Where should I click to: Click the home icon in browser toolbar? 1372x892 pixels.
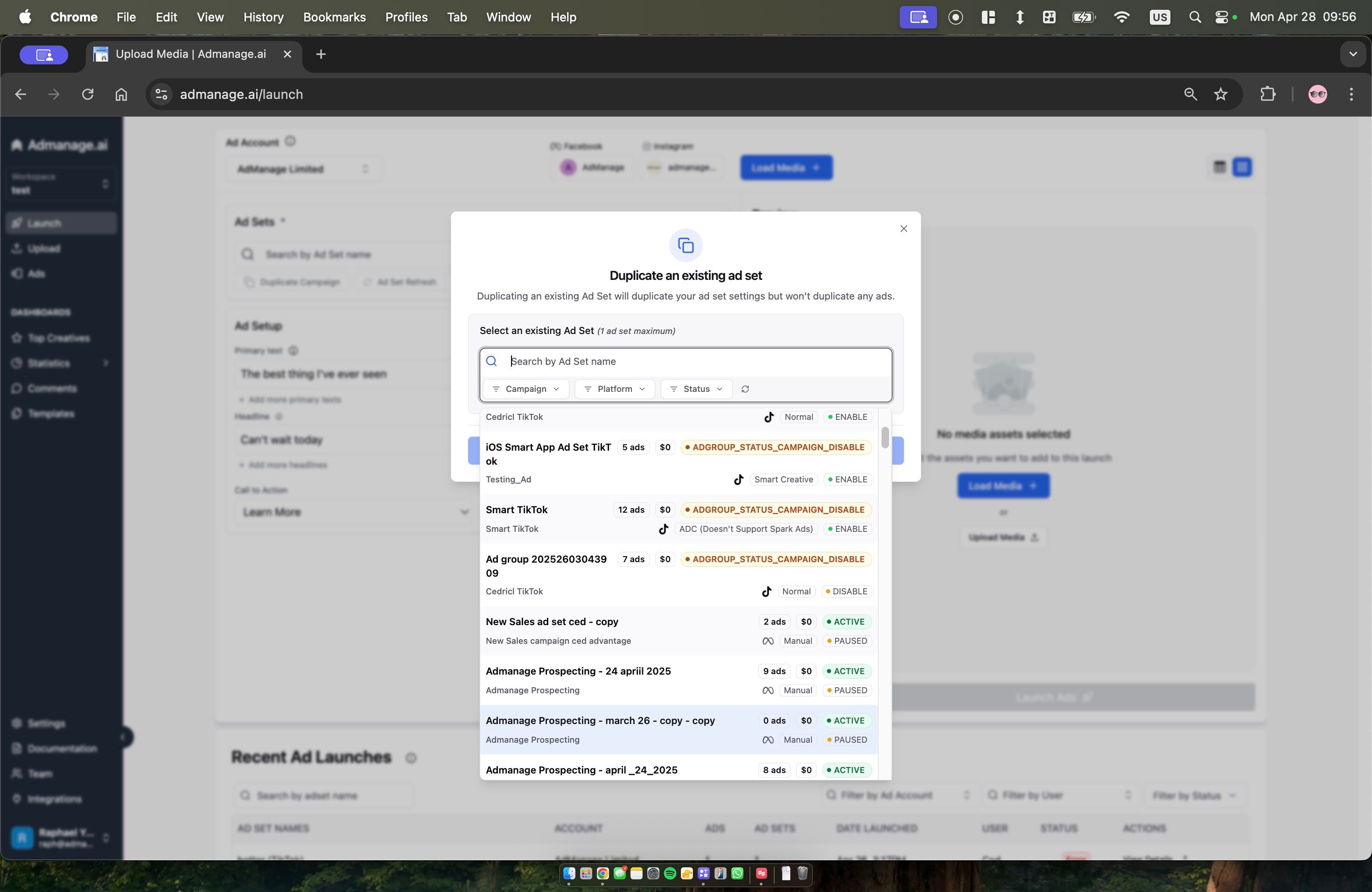click(x=121, y=94)
